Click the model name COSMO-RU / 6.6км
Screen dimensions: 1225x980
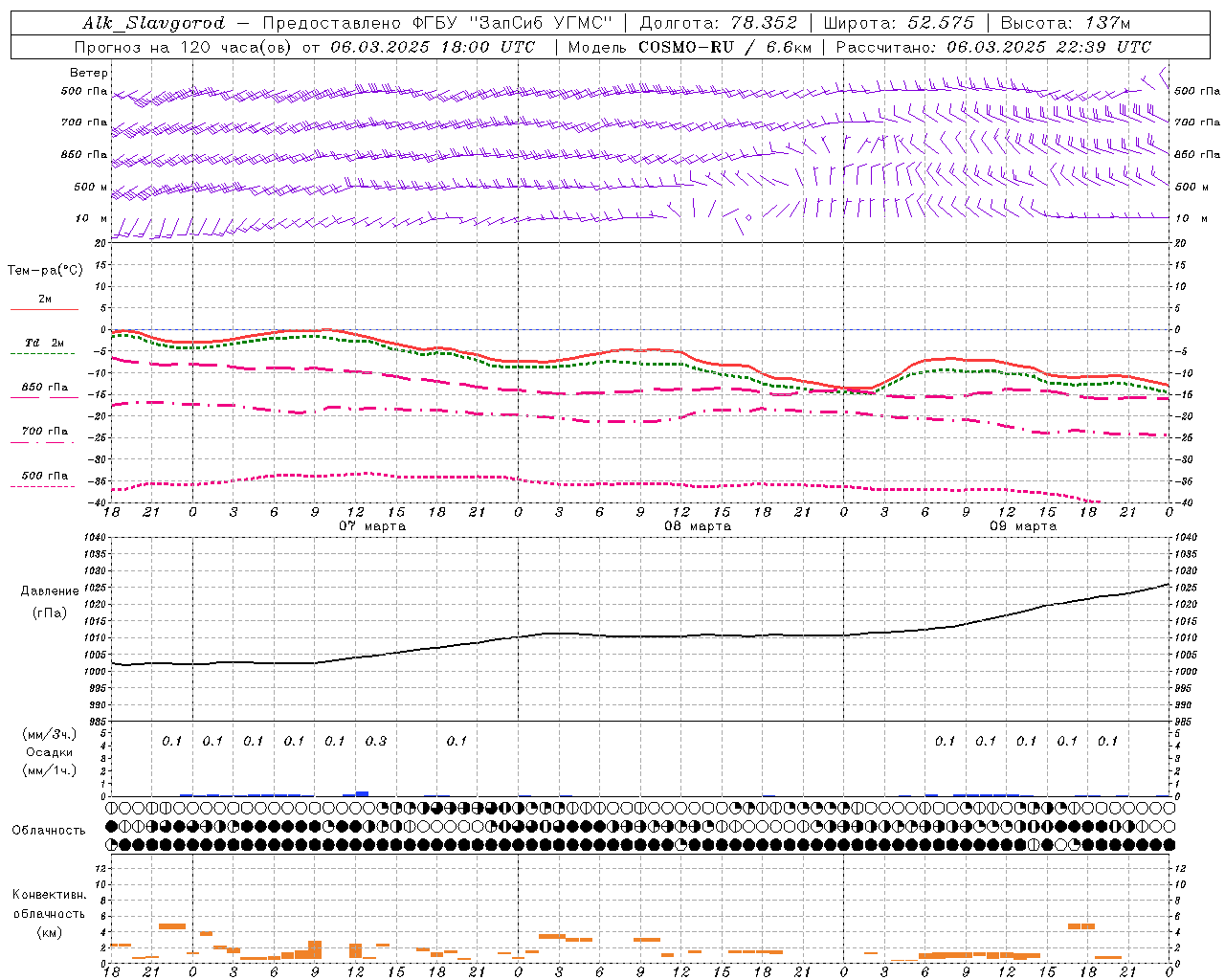[724, 47]
